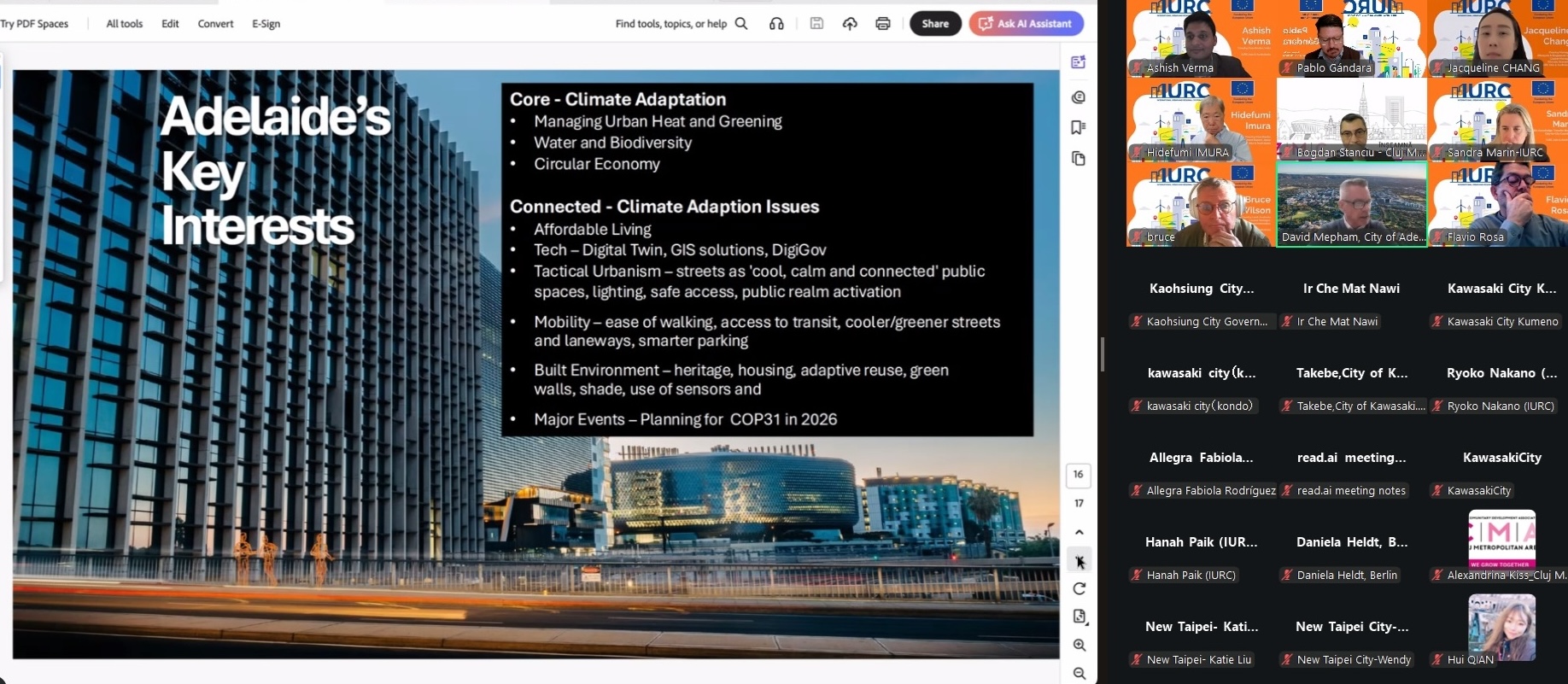Open the bookmarks panel icon

(1079, 127)
